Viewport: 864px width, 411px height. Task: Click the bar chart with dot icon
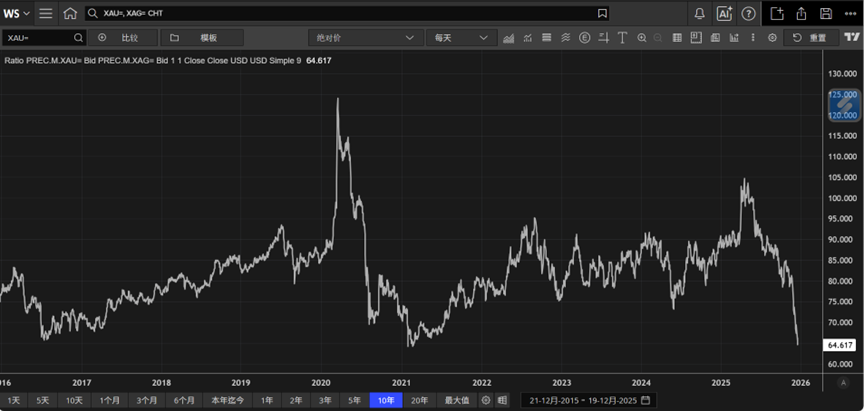734,38
